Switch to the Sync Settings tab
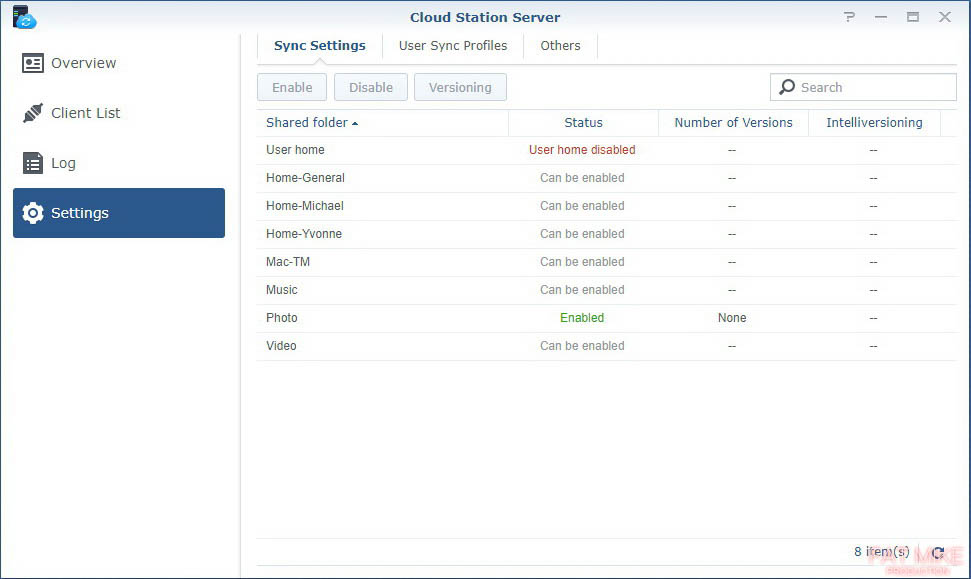This screenshot has width=971, height=579. tap(320, 46)
